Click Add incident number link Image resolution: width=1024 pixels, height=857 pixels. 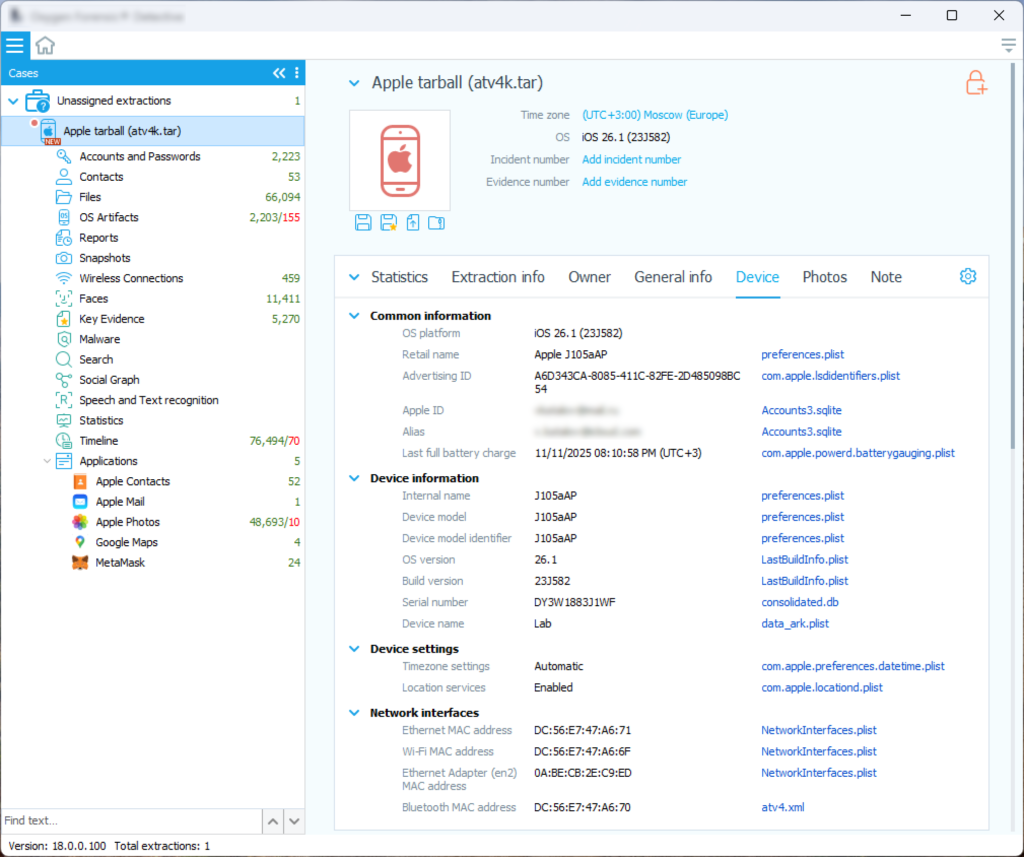click(631, 160)
